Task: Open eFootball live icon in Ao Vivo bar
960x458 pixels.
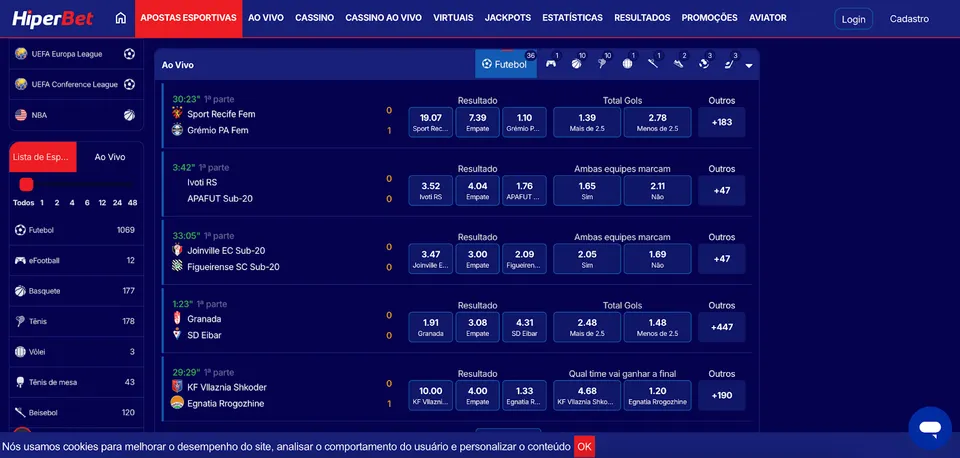Action: [x=551, y=64]
